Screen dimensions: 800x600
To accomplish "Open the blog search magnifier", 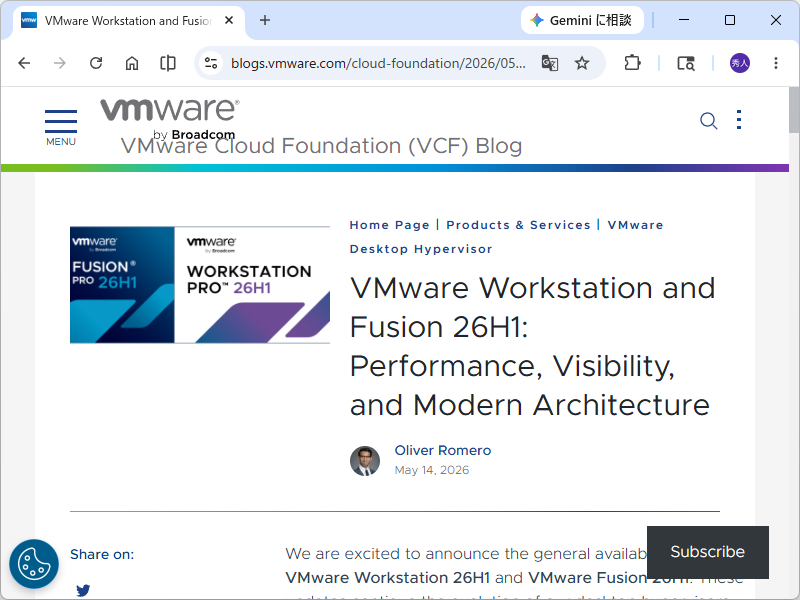I will [708, 121].
